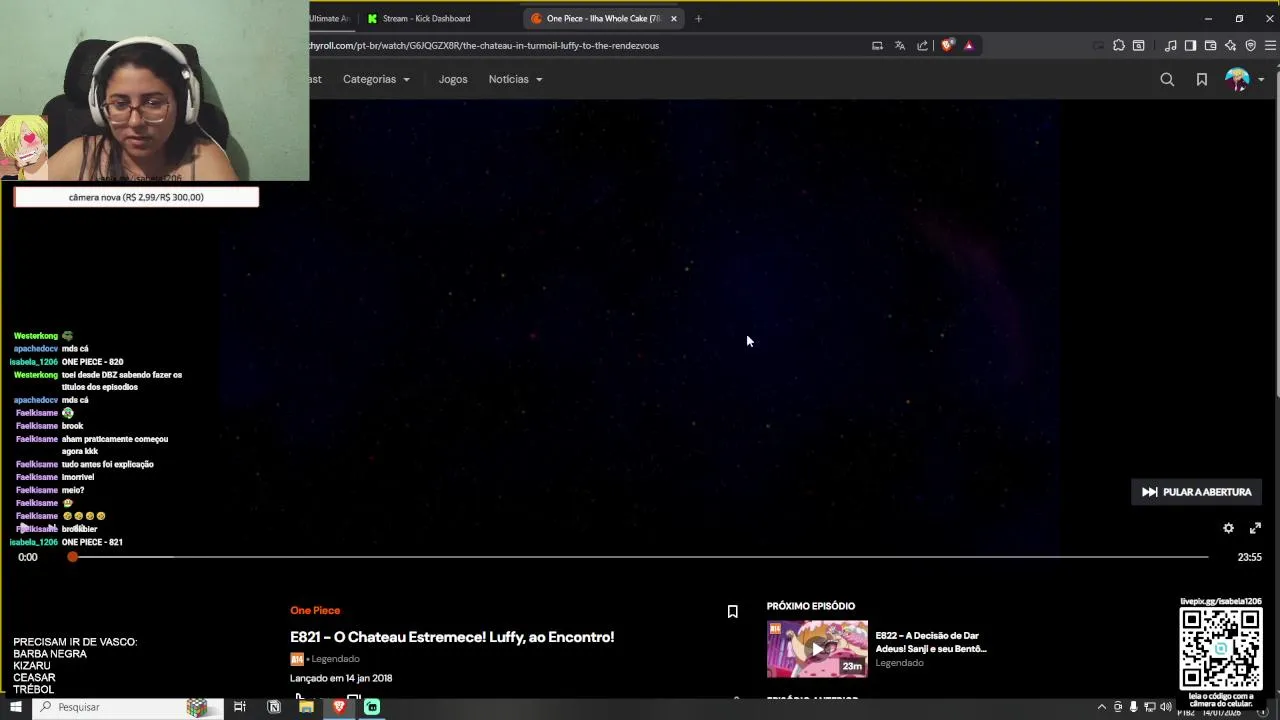
Task: Close the One Piece browser tab
Action: [673, 18]
